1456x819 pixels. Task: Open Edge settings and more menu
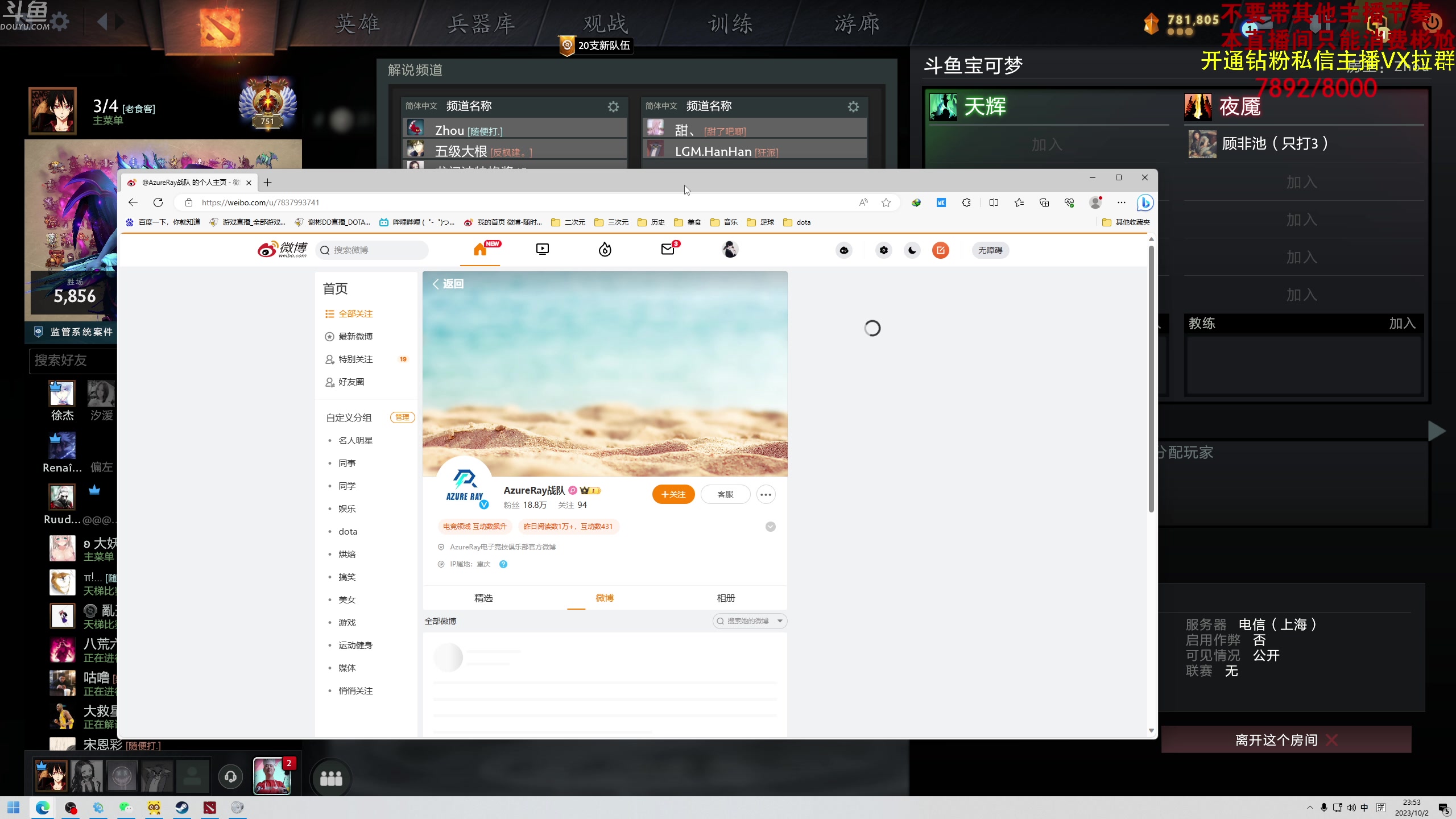(x=1122, y=202)
